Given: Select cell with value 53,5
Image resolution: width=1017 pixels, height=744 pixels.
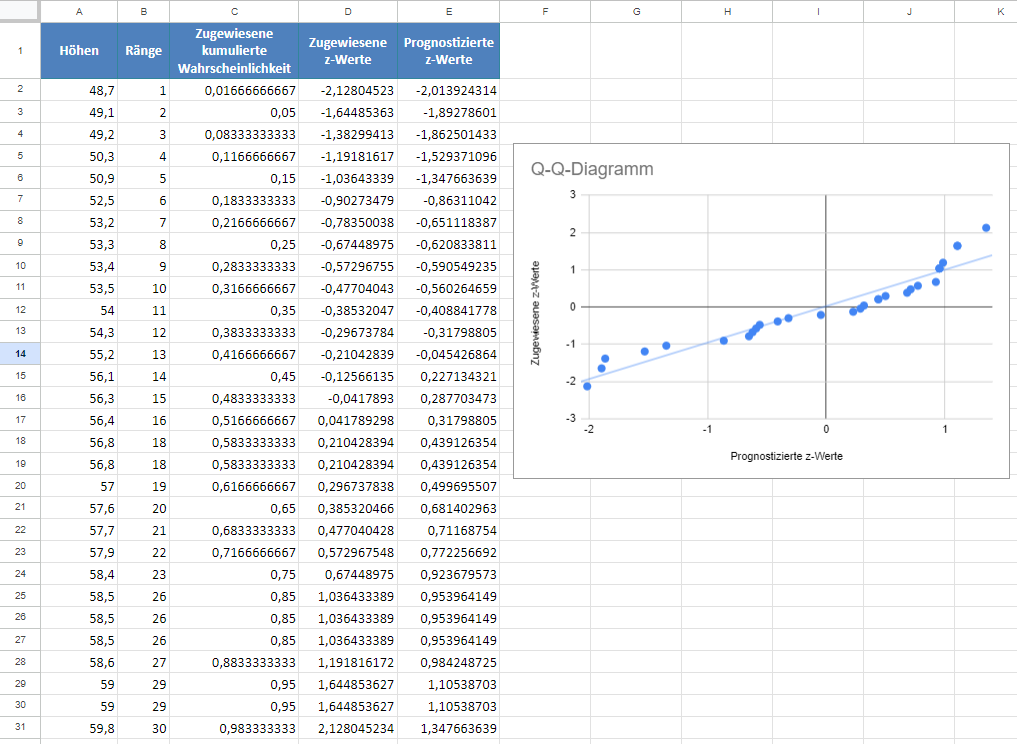Looking at the screenshot, I should coord(79,289).
